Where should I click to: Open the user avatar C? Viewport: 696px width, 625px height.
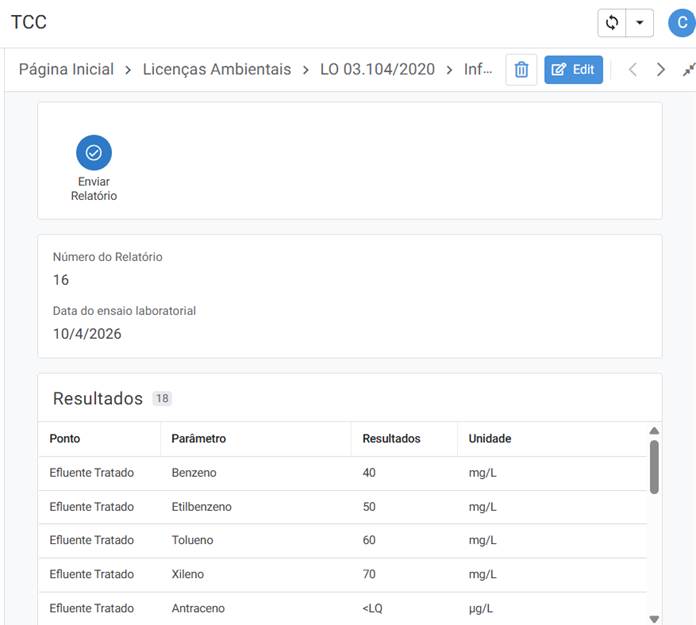(682, 23)
